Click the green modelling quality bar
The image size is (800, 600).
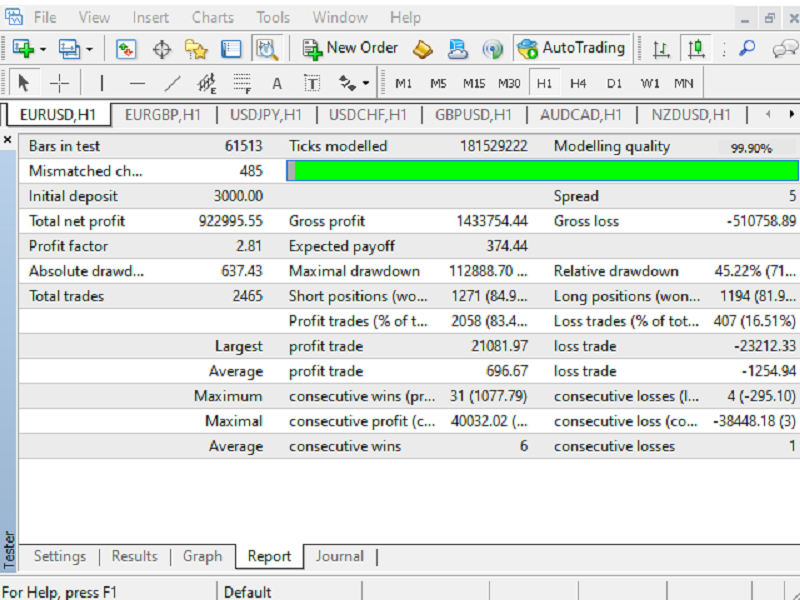(542, 170)
